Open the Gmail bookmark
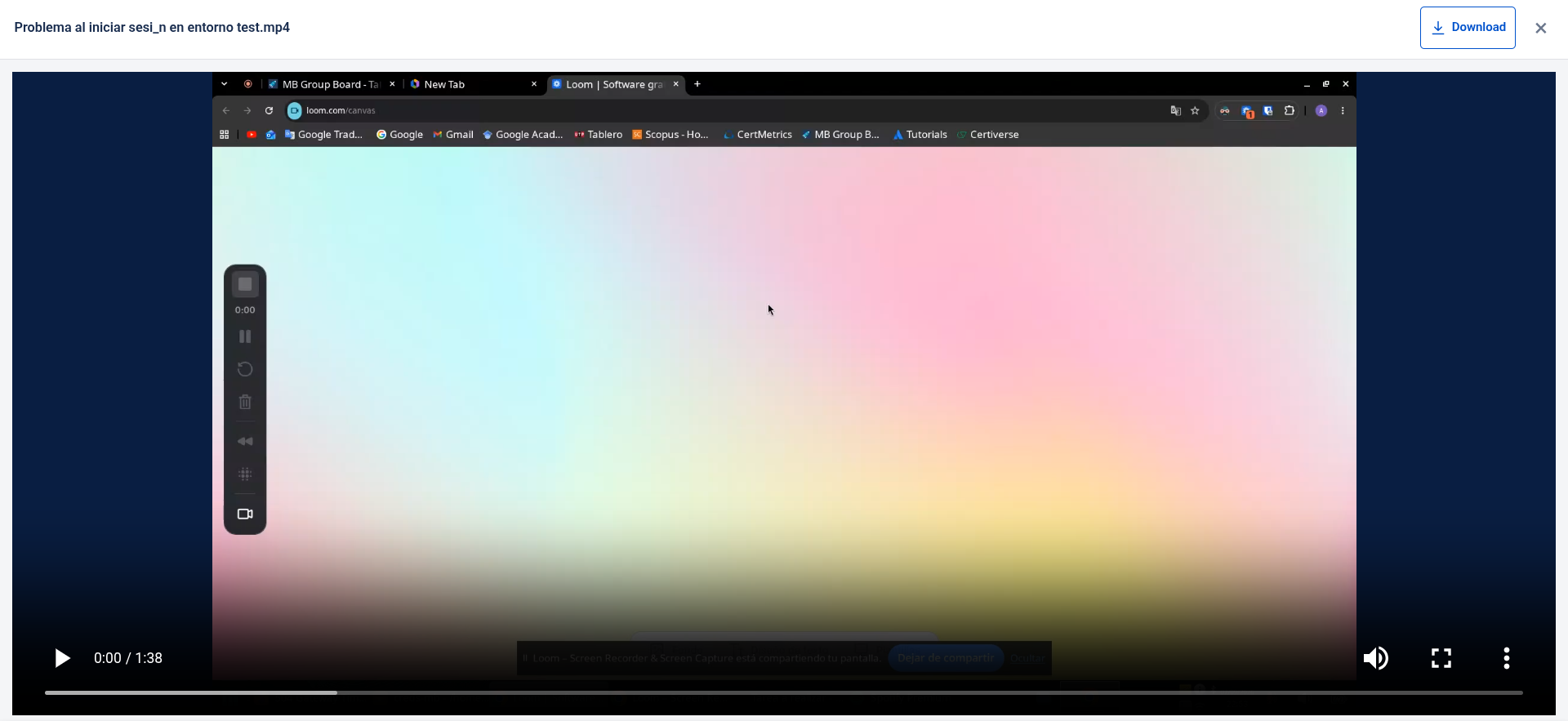Screen dimensions: 1568x721 tap(453, 135)
